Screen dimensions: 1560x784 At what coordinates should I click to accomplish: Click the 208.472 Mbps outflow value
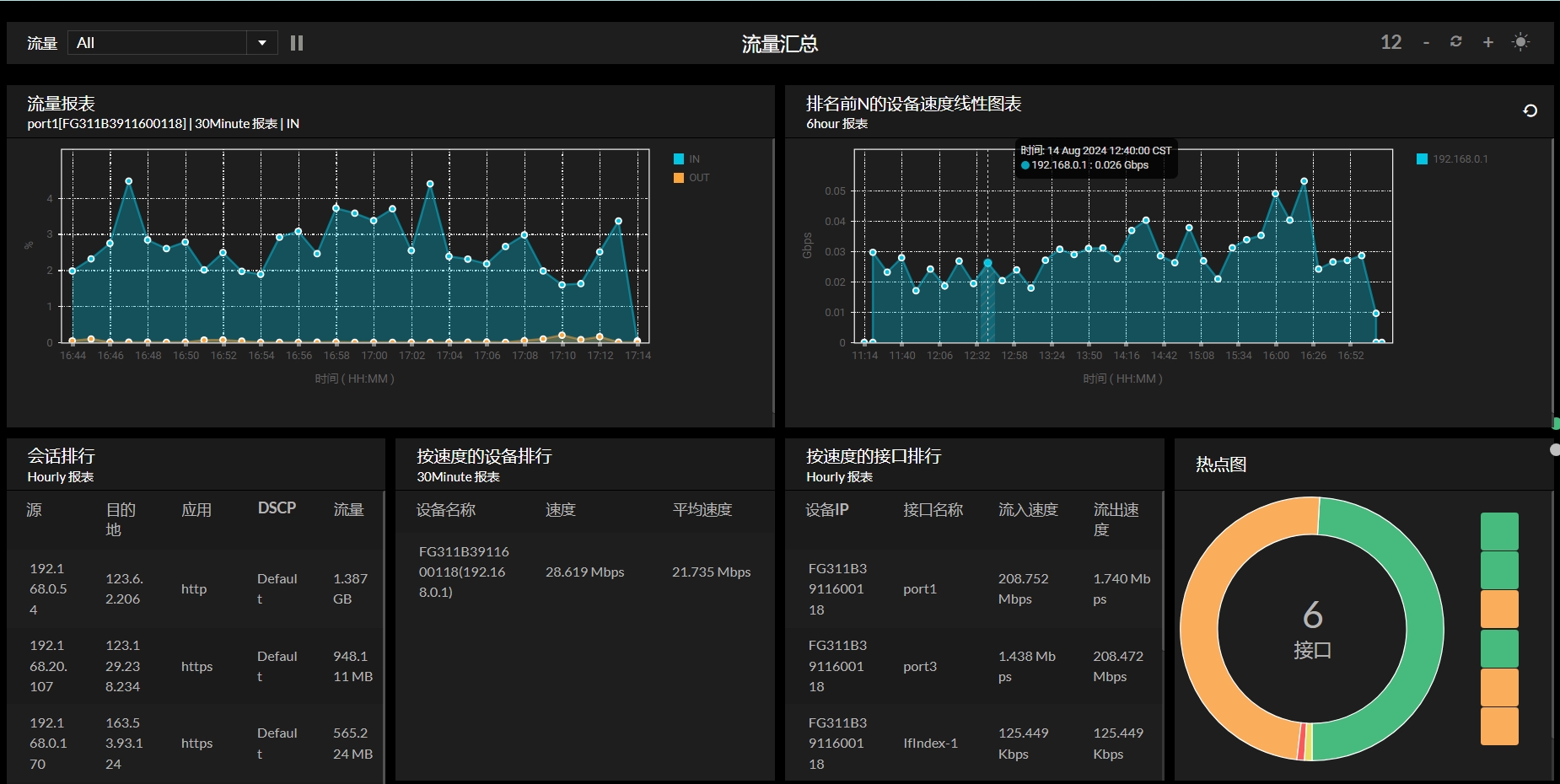(x=1118, y=666)
